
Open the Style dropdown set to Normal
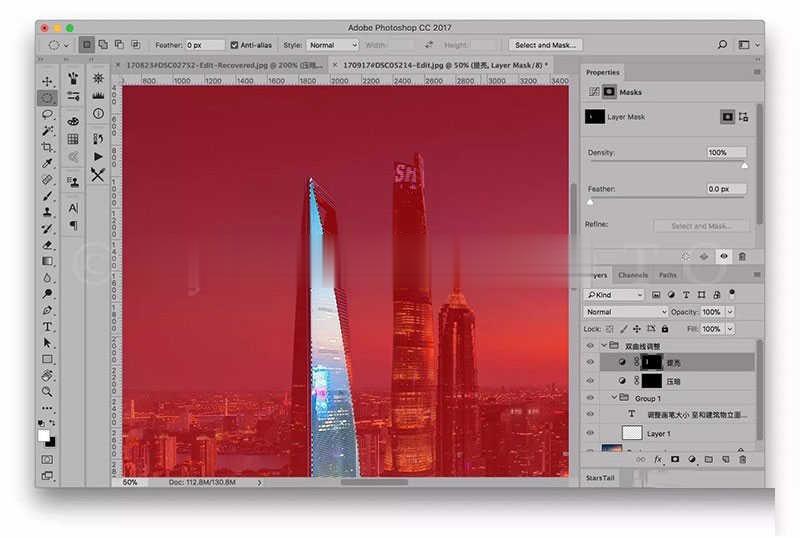[x=332, y=45]
